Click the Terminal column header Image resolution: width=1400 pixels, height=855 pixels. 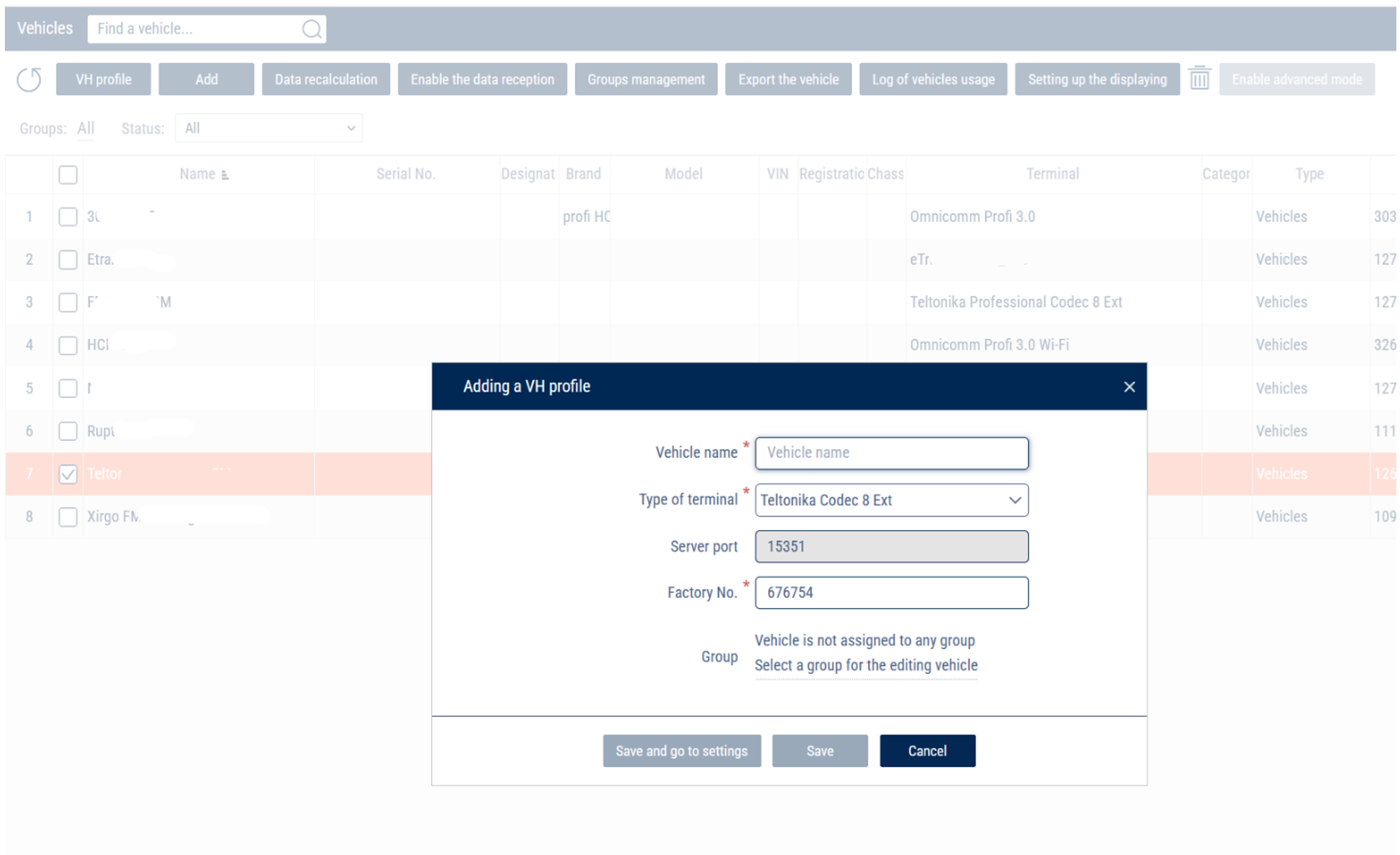coord(1053,174)
